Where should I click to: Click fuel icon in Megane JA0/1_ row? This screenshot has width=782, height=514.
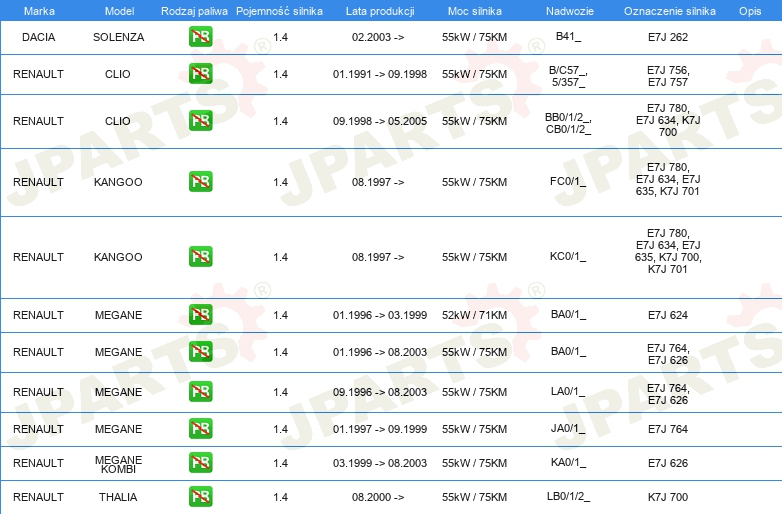click(200, 429)
